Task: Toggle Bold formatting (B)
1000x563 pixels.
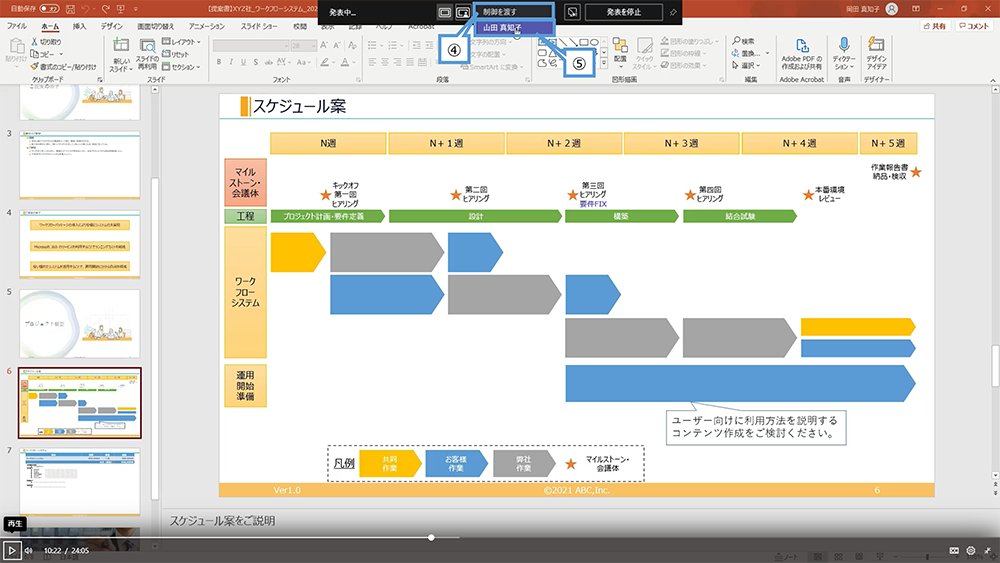Action: pos(219,62)
